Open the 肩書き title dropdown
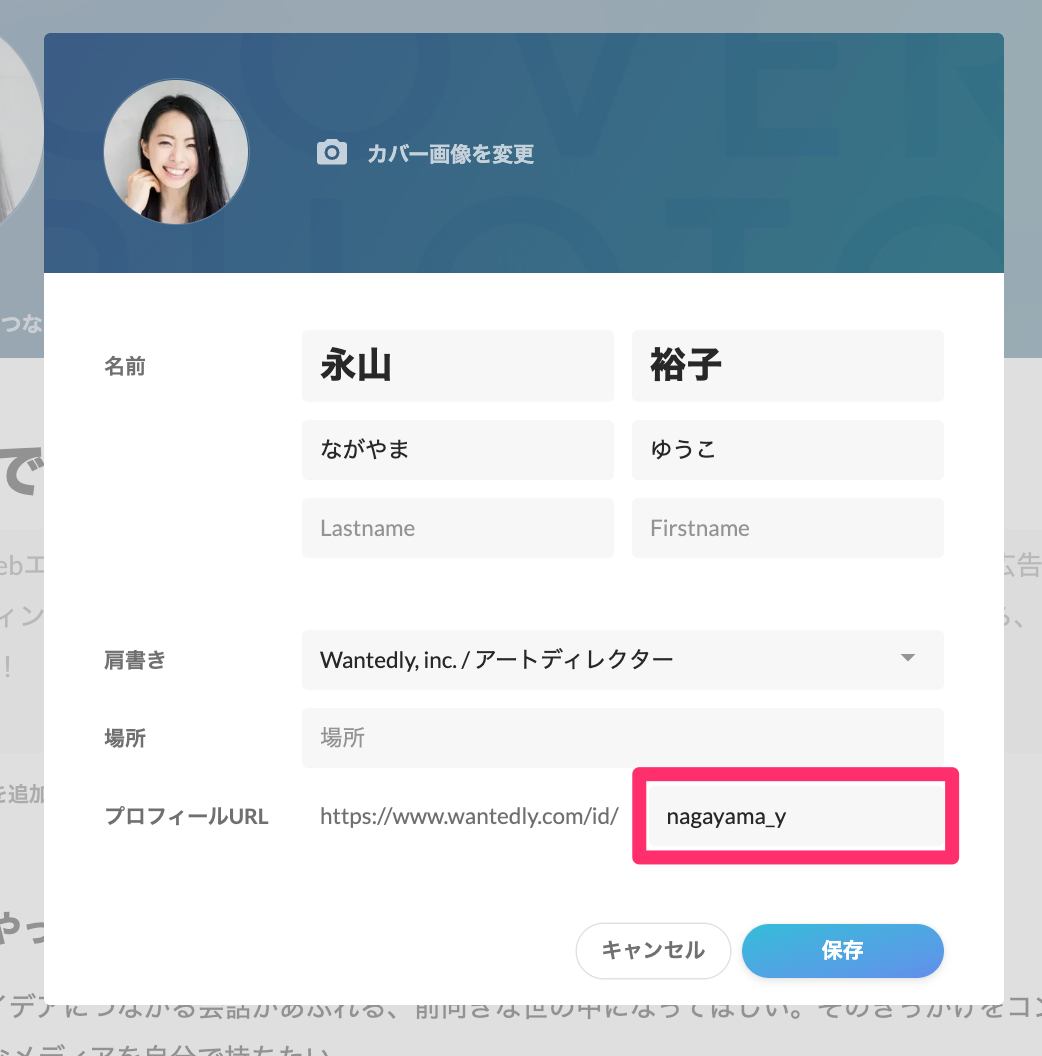 [622, 660]
